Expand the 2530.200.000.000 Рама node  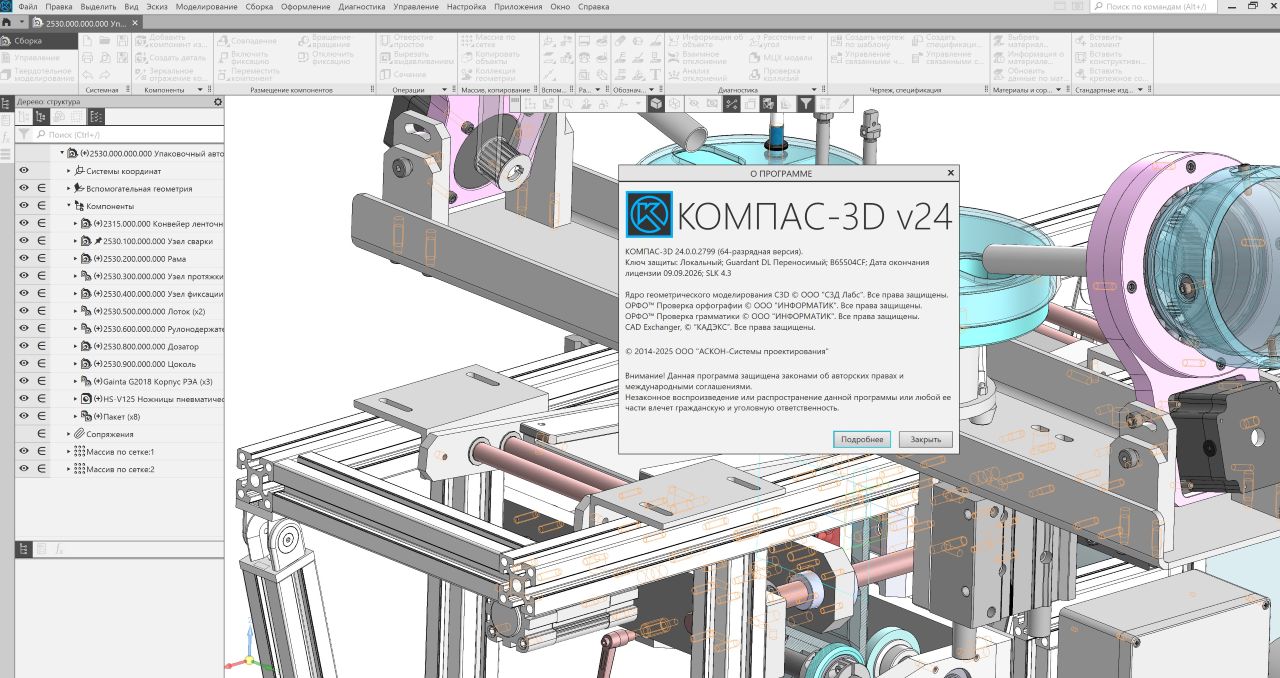point(76,258)
